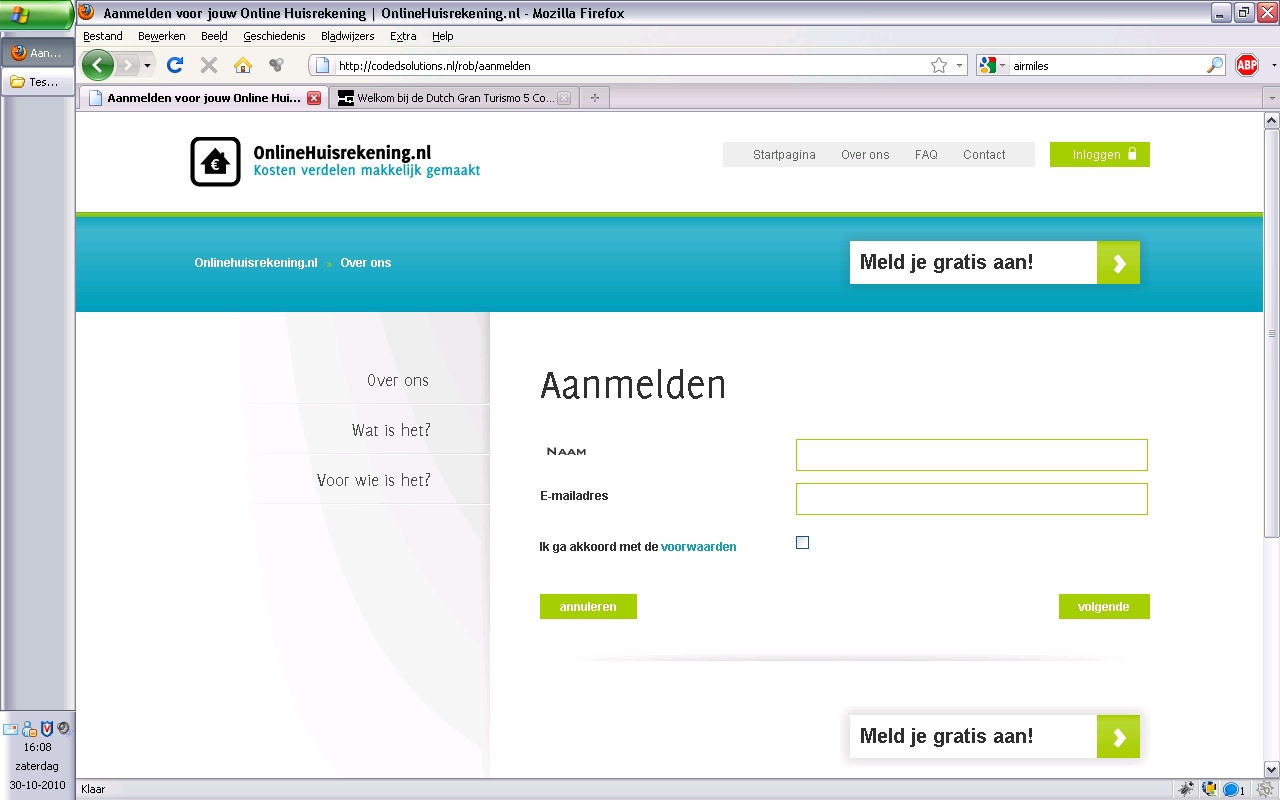
Task: Close the Aanmelden tab with red X
Action: [x=314, y=98]
